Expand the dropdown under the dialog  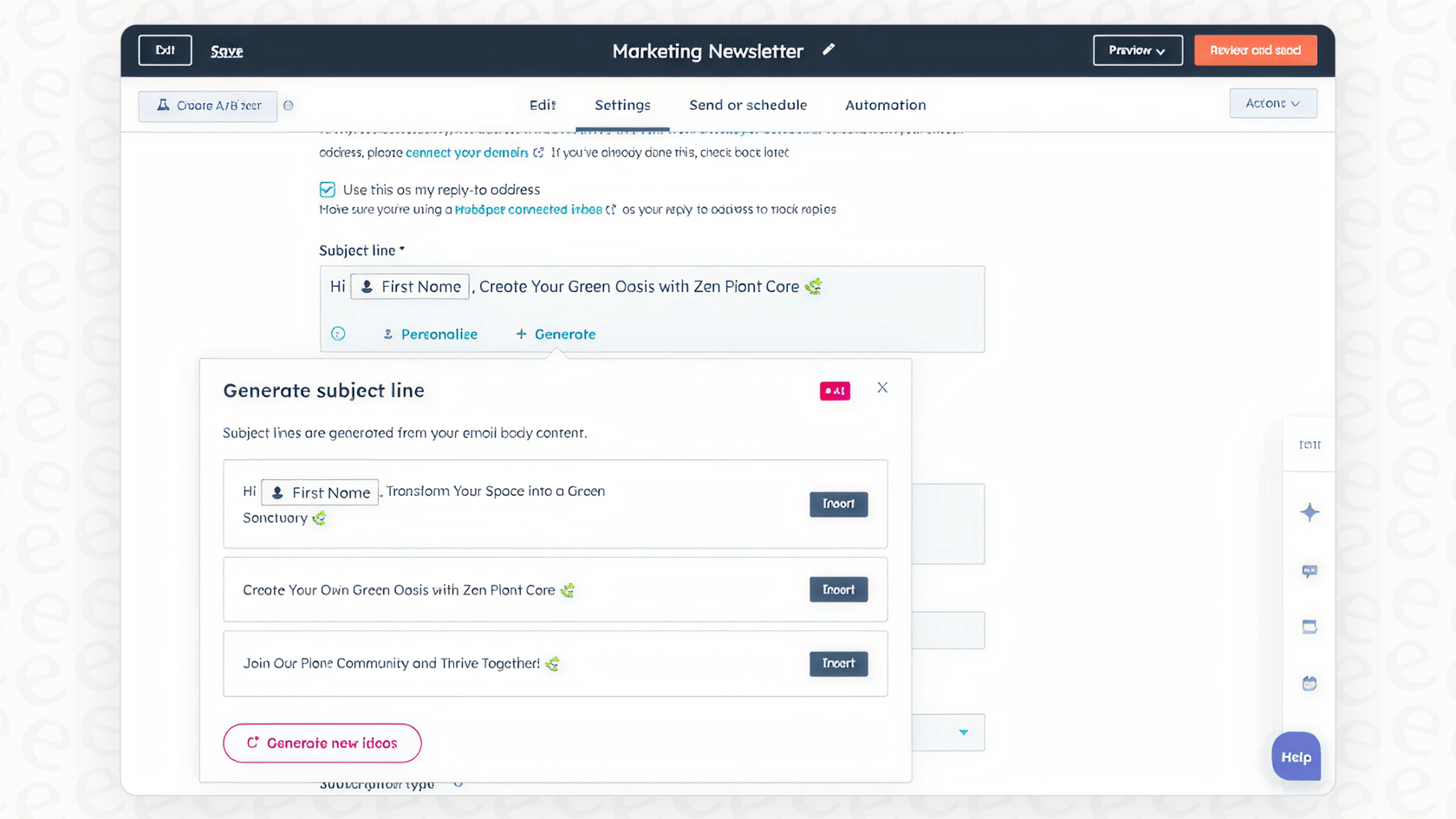click(962, 732)
